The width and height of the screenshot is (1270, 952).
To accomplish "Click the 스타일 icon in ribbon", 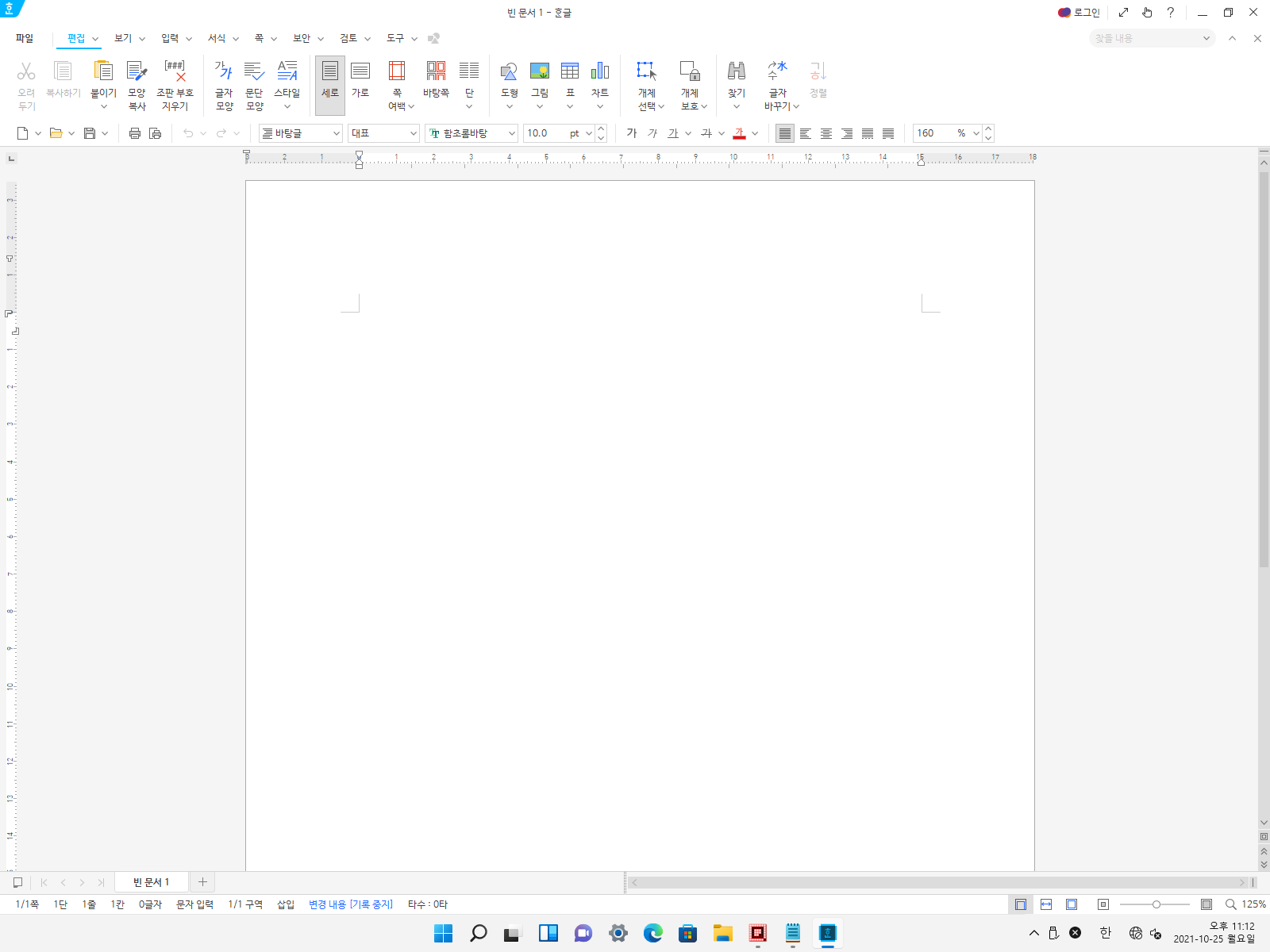I will click(x=287, y=71).
